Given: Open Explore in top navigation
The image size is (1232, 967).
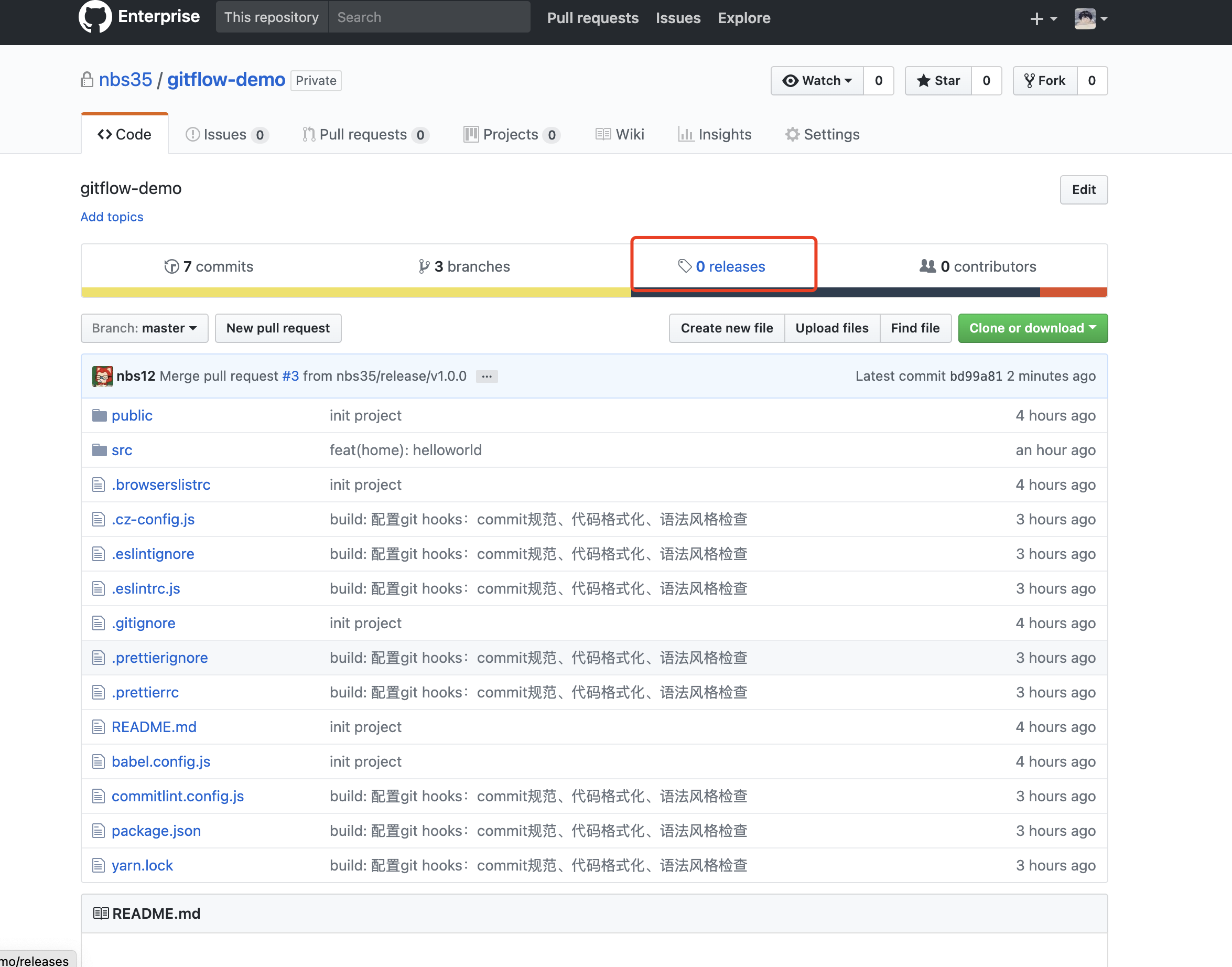Looking at the screenshot, I should (x=743, y=18).
